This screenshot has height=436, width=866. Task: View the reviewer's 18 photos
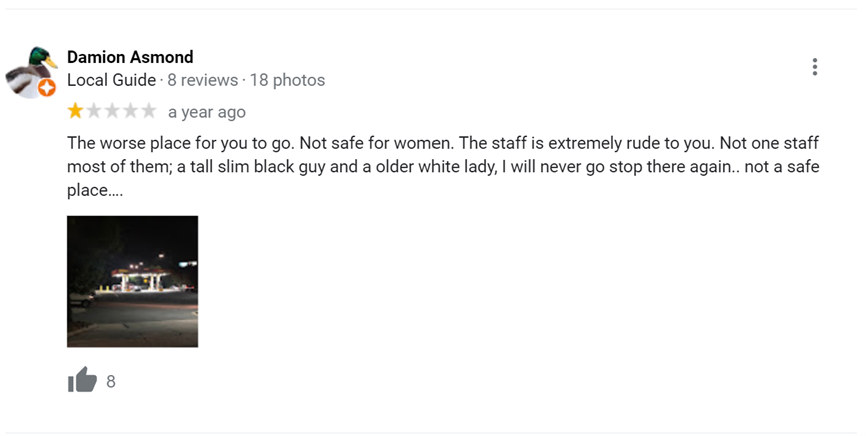pyautogui.click(x=287, y=80)
